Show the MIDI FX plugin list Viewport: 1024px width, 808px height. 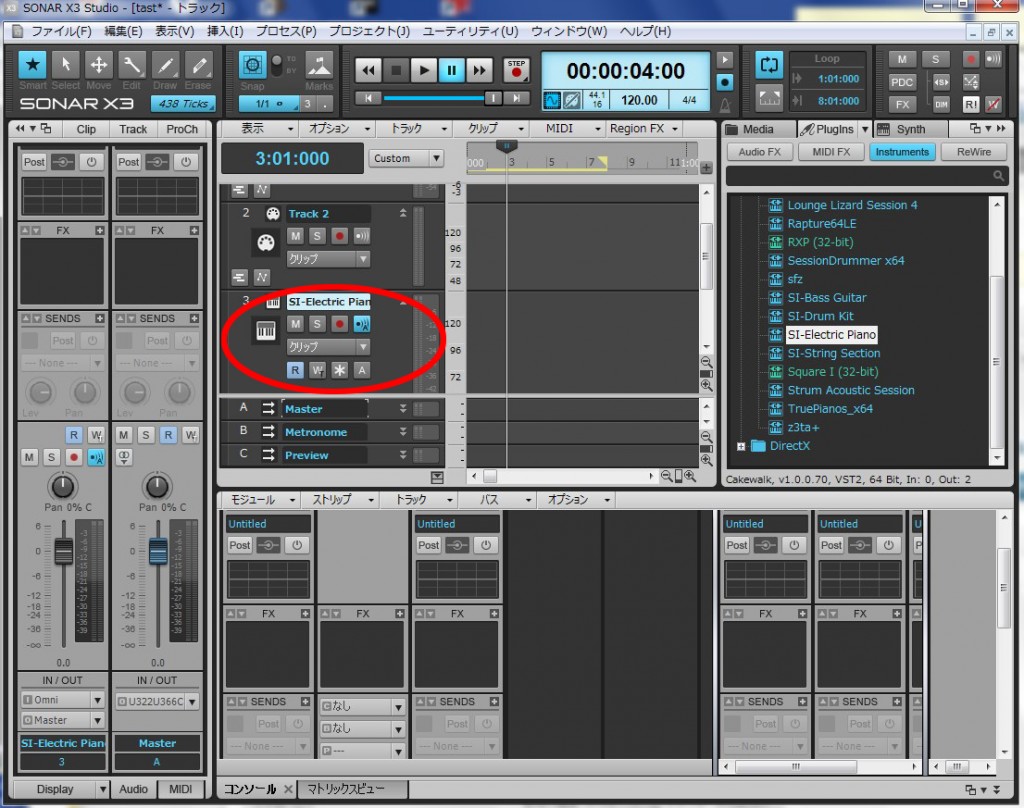[831, 152]
